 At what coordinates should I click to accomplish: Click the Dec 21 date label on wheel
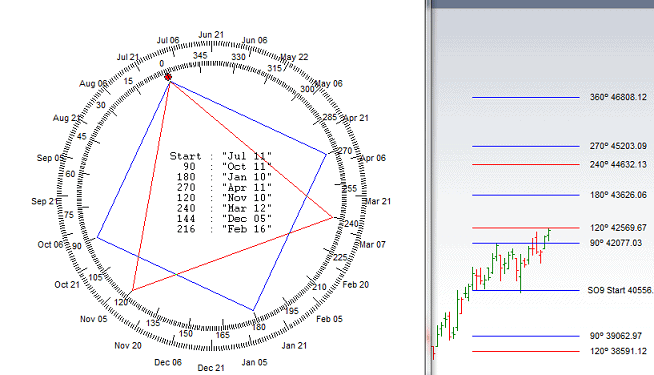tap(211, 367)
